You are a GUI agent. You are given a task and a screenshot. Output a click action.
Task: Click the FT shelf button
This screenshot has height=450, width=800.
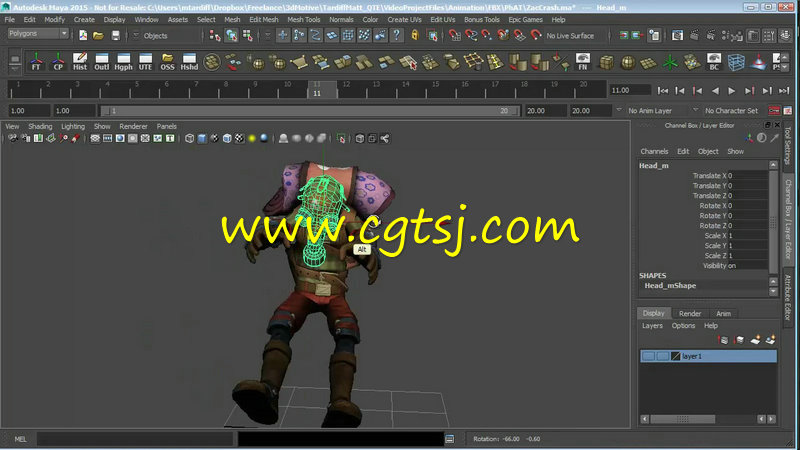point(36,62)
